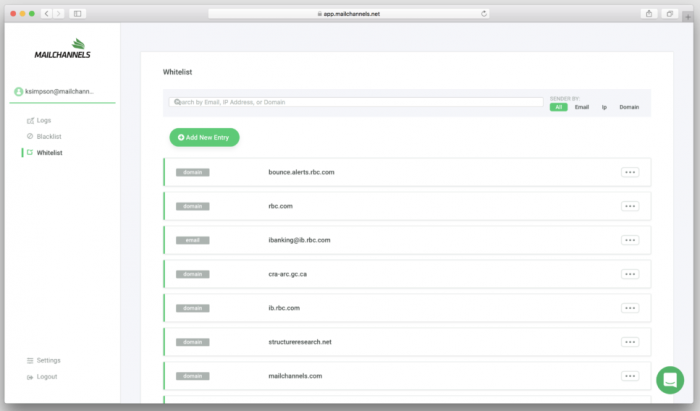The height and width of the screenshot is (411, 700).
Task: Click the Whitelist check icon
Action: 30,152
